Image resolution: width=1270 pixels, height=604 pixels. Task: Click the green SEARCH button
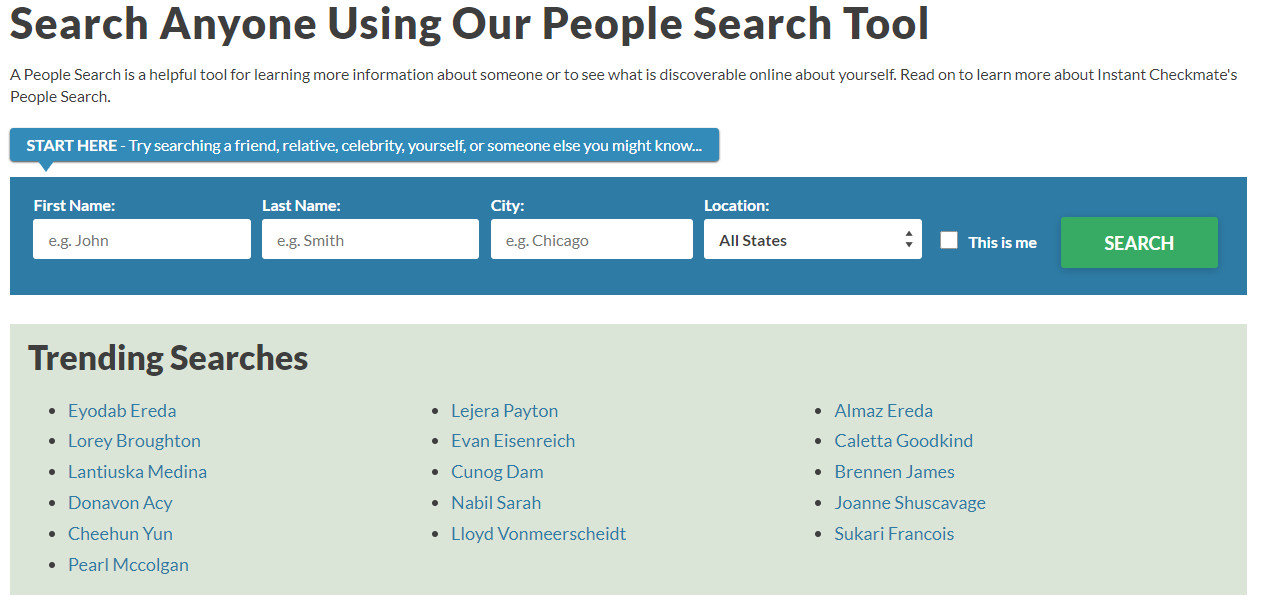[1139, 243]
